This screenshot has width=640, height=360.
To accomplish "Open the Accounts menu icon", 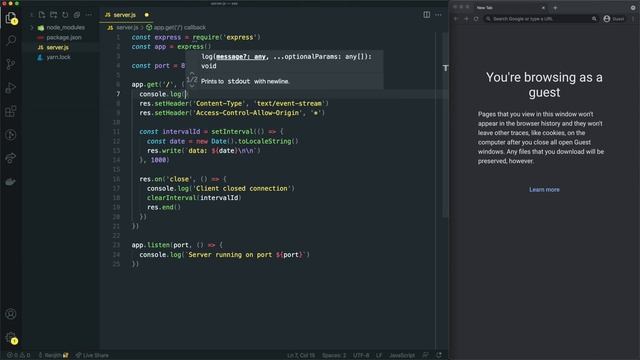I will coord(11,314).
